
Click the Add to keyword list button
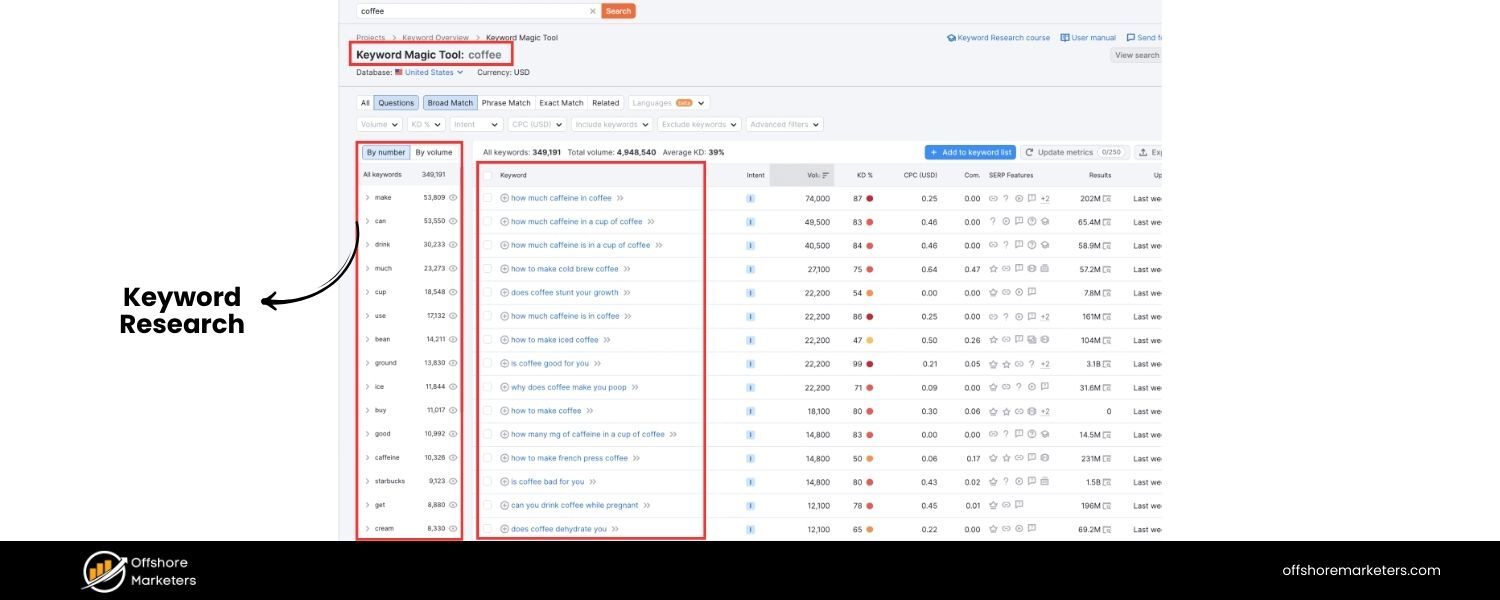[969, 152]
